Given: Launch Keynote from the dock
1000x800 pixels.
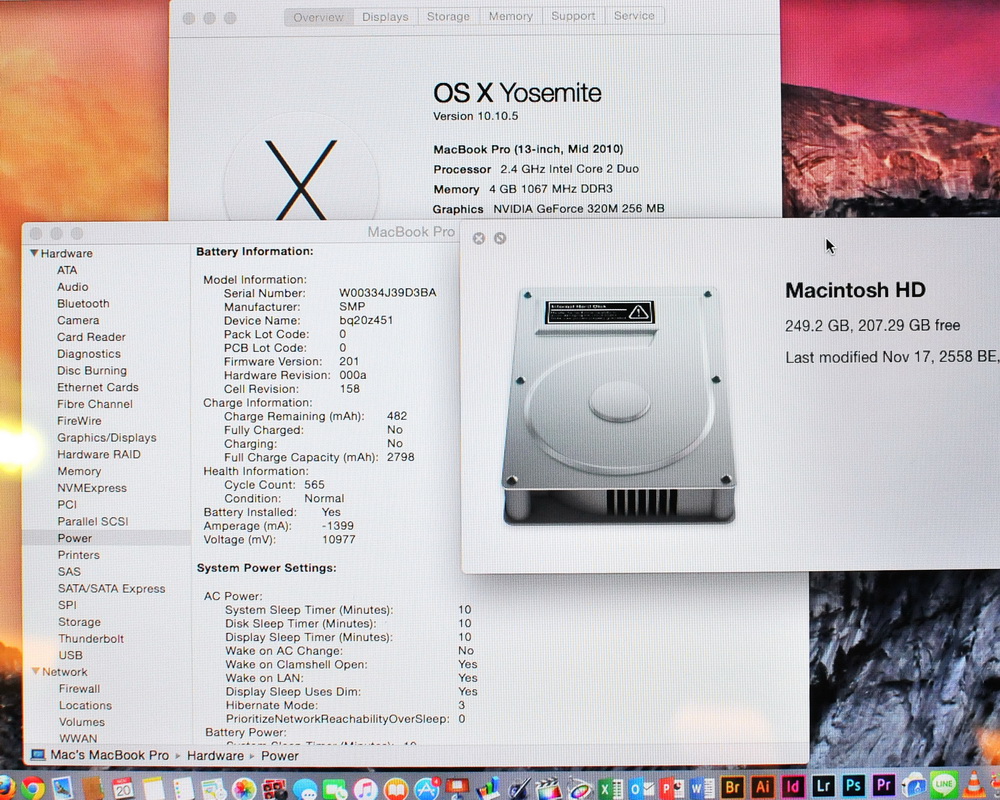Looking at the screenshot, I should point(457,788).
